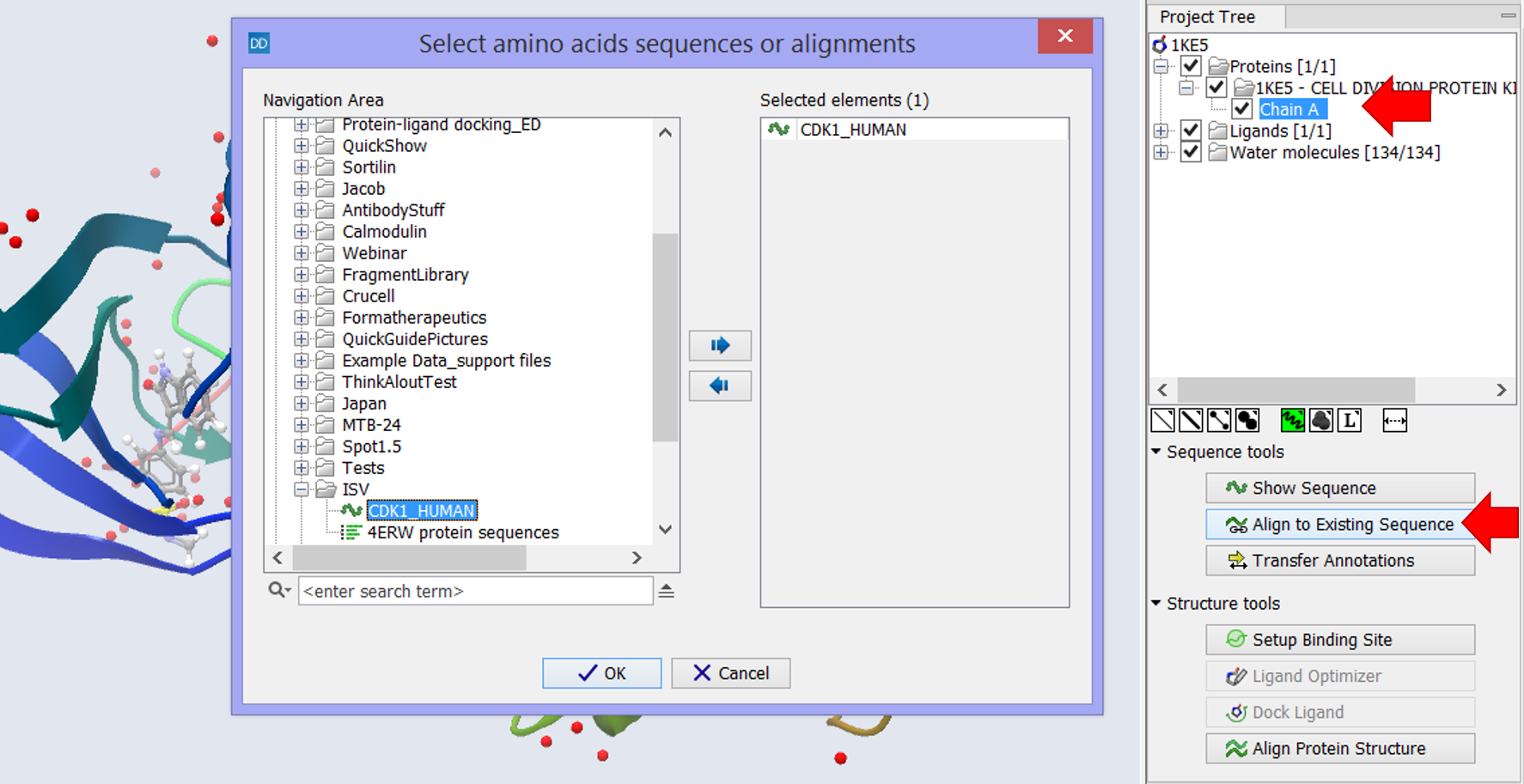This screenshot has width=1524, height=784.
Task: Click the measure distance icon
Action: 1393,420
